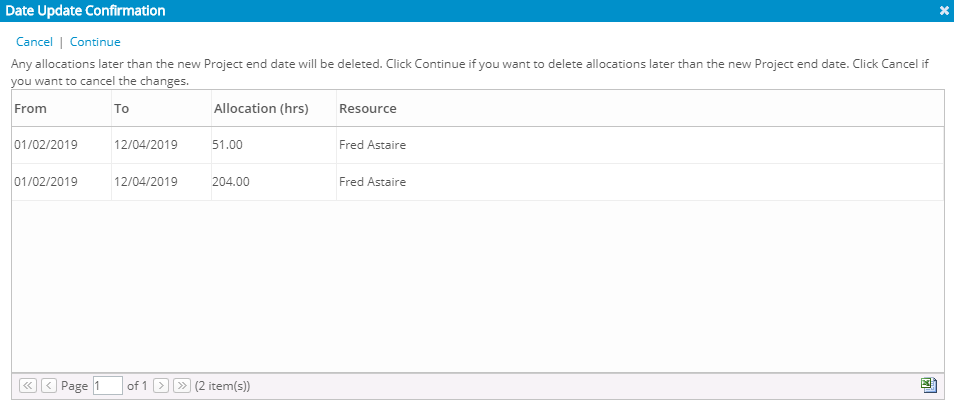This screenshot has height=404, width=954.
Task: Click the (2 item(s)) count text
Action: [222, 386]
